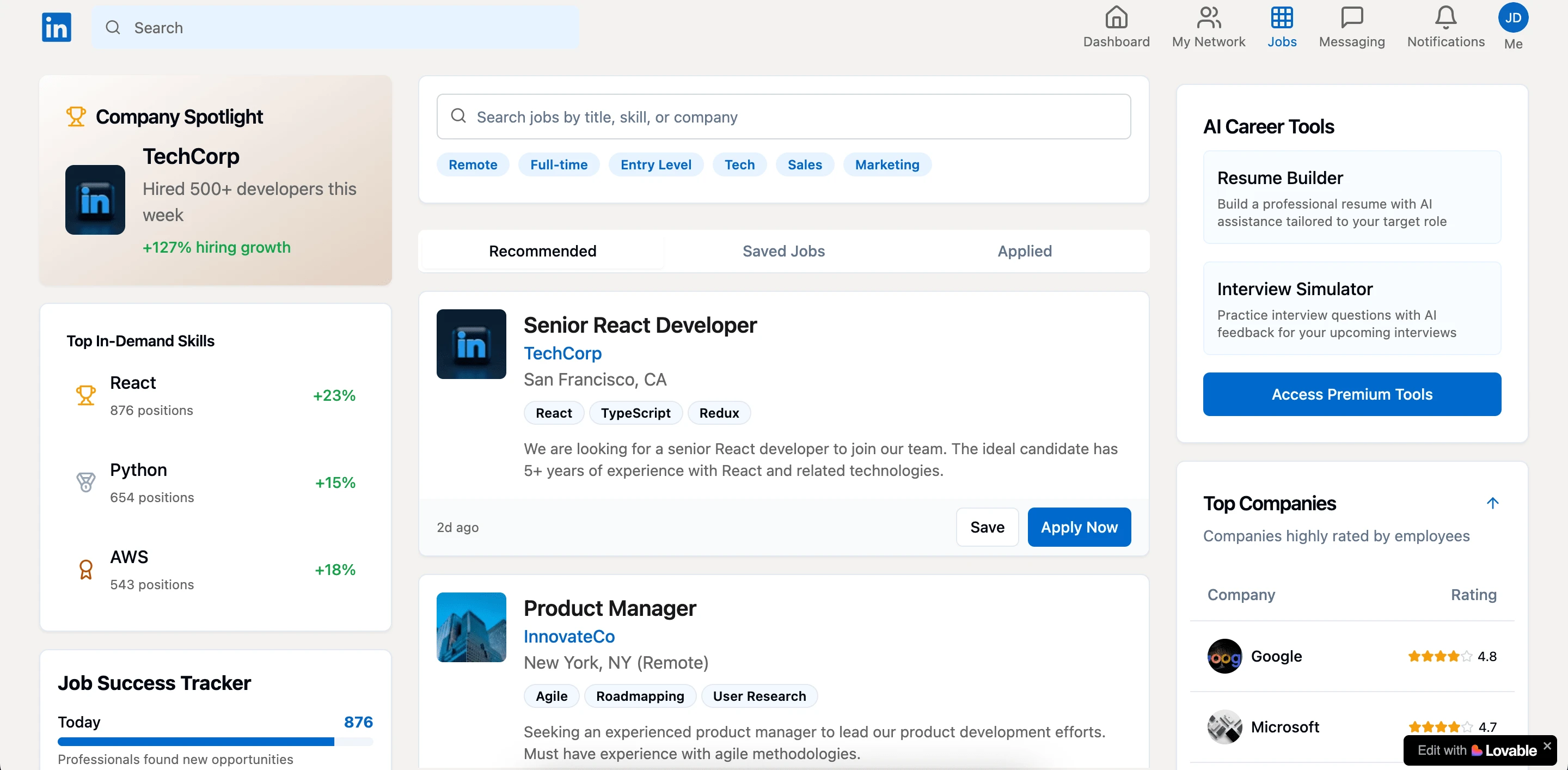This screenshot has width=1568, height=770.
Task: Toggle the Tech filter chip
Action: coord(739,164)
